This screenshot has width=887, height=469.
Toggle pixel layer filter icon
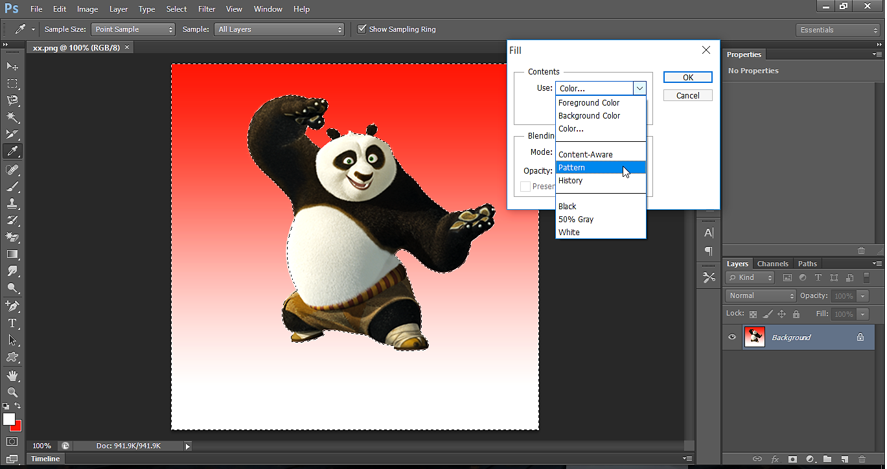click(787, 277)
